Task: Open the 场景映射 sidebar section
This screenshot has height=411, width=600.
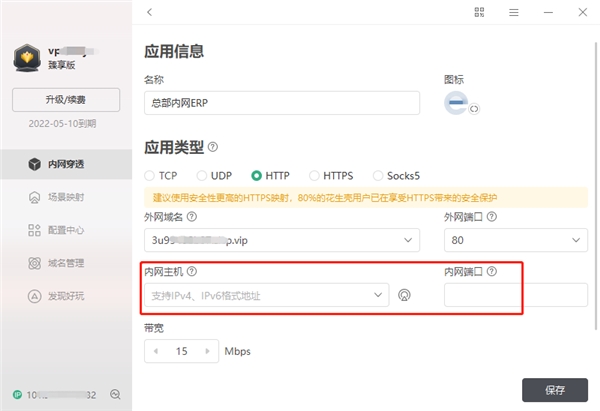Action: click(x=66, y=197)
